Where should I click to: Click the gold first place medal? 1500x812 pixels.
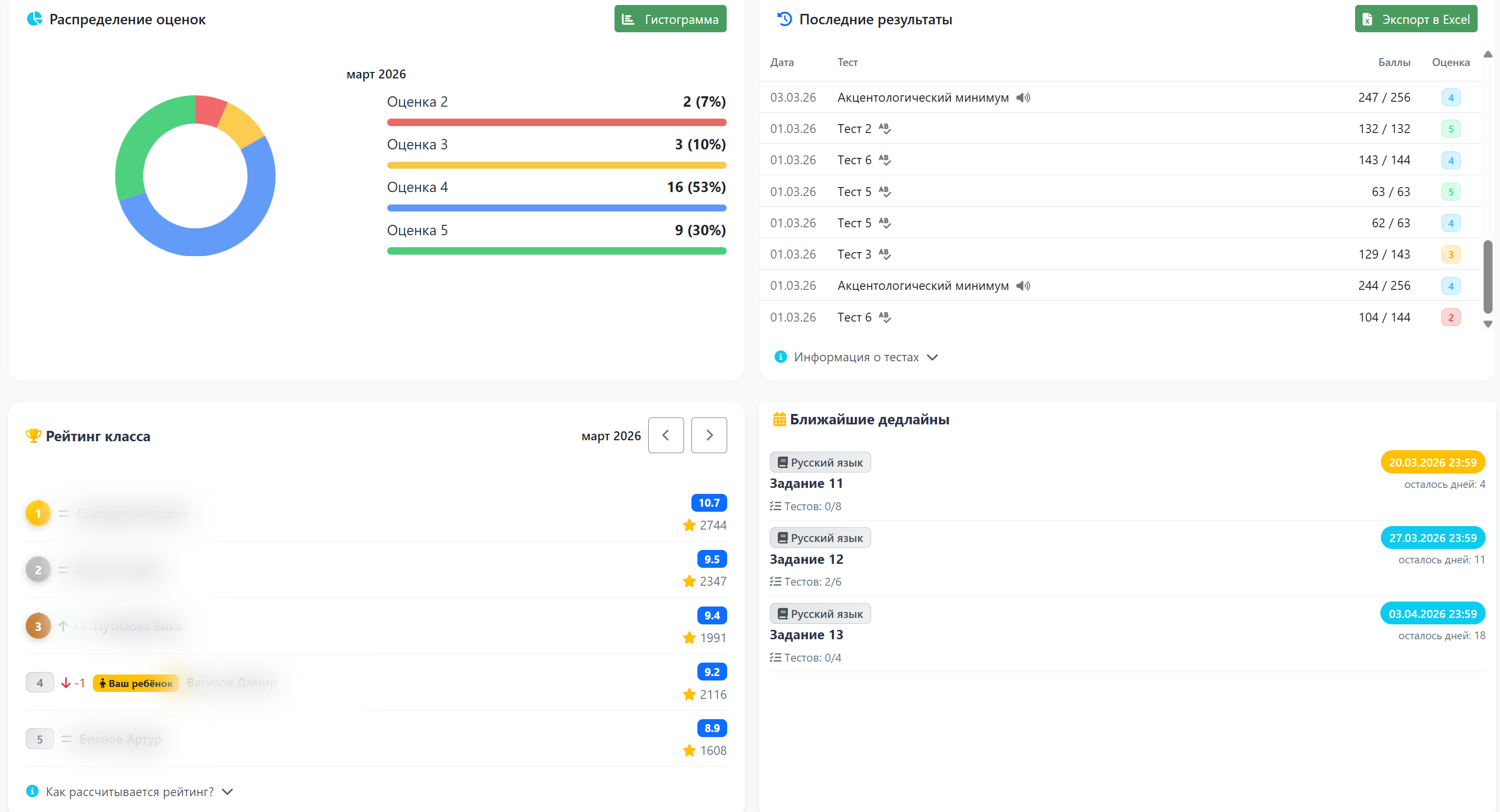coord(38,513)
